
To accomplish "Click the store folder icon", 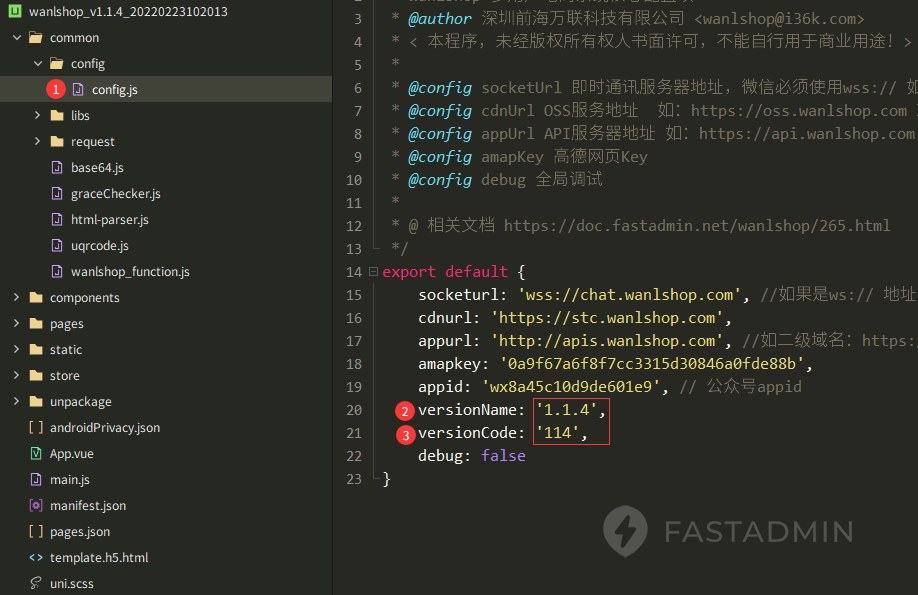I will (36, 375).
